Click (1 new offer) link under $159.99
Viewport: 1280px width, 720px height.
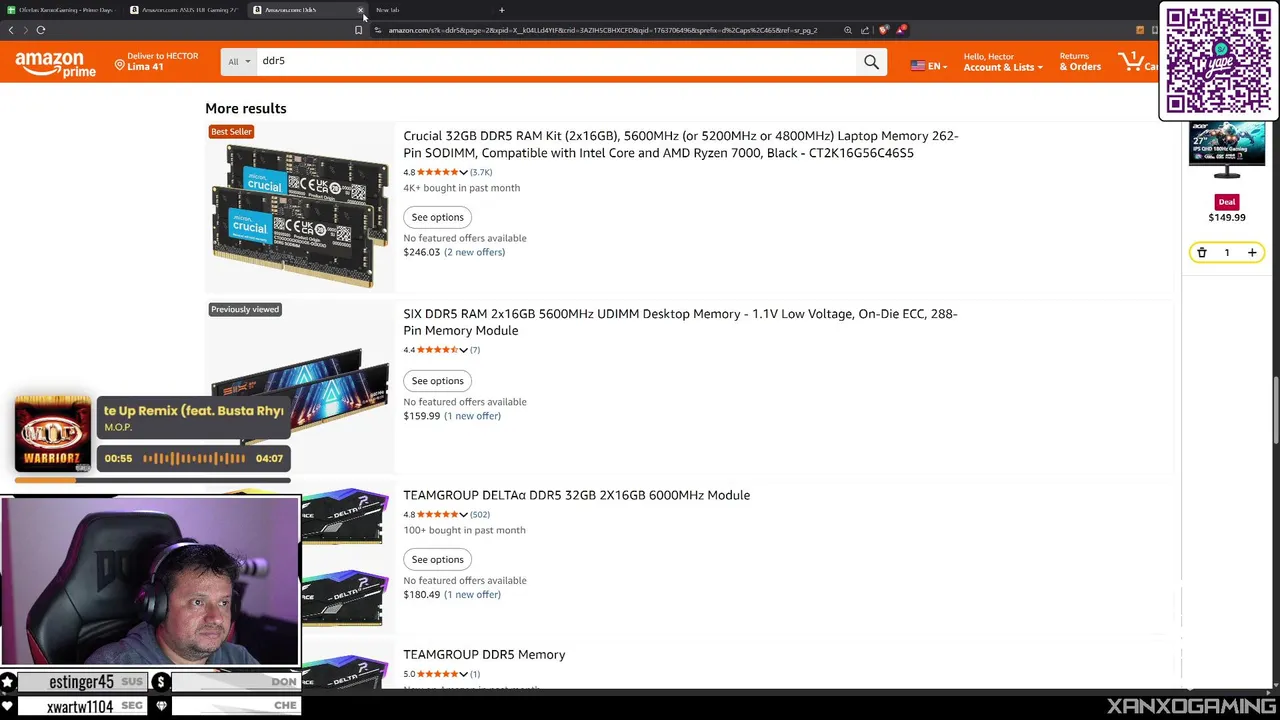click(x=472, y=416)
